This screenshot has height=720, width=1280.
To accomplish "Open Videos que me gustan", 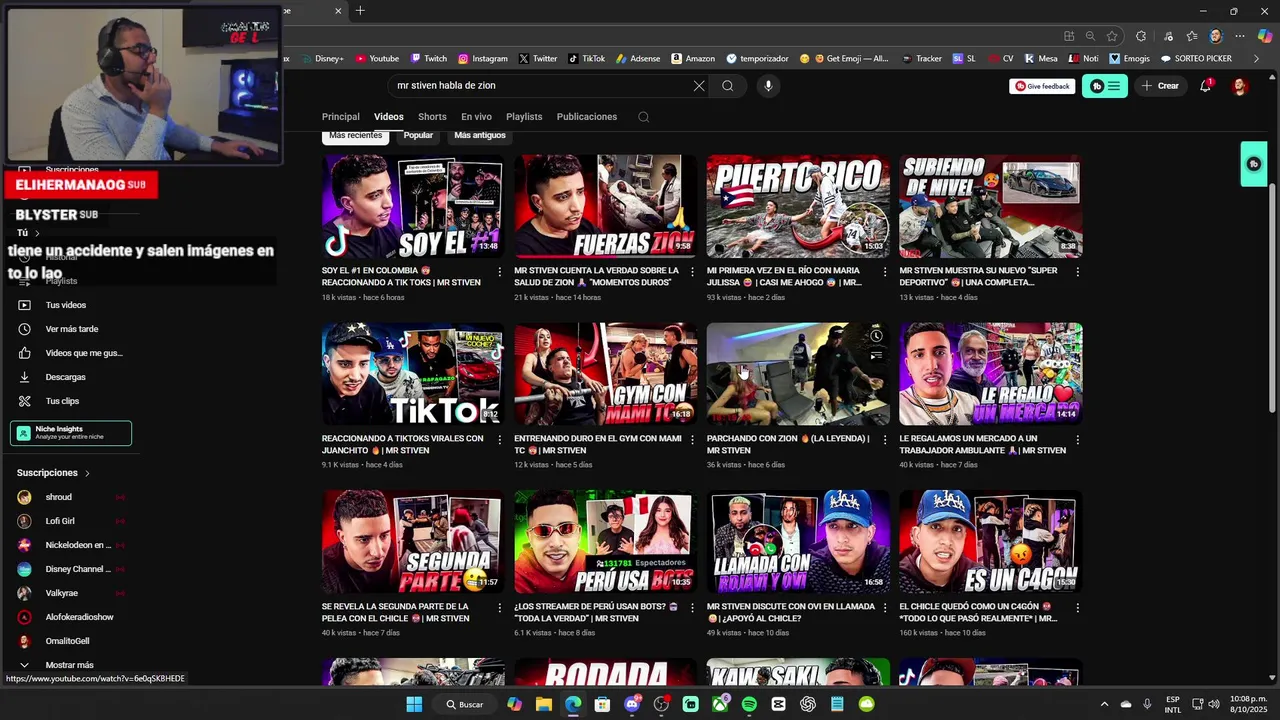I will click(84, 353).
